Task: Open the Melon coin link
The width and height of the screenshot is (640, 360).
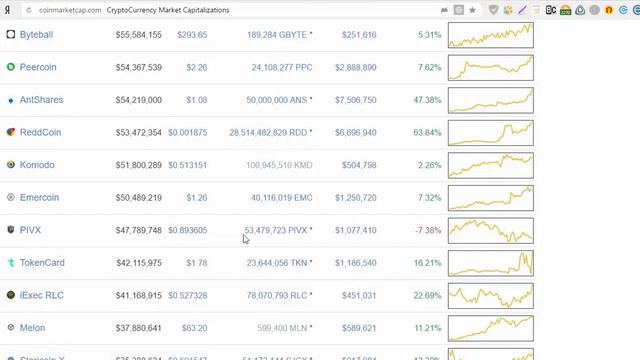Action: click(32, 328)
